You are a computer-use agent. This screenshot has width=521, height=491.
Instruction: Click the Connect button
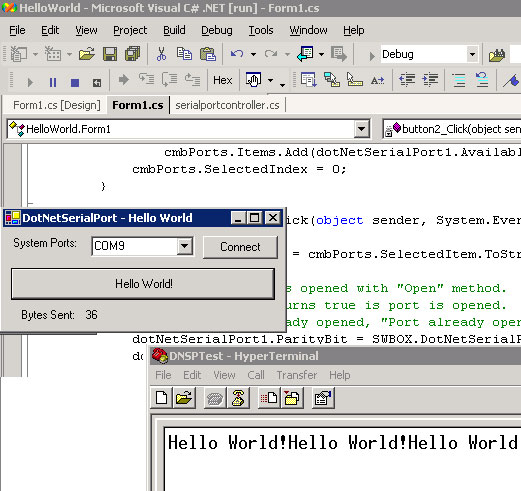click(240, 247)
